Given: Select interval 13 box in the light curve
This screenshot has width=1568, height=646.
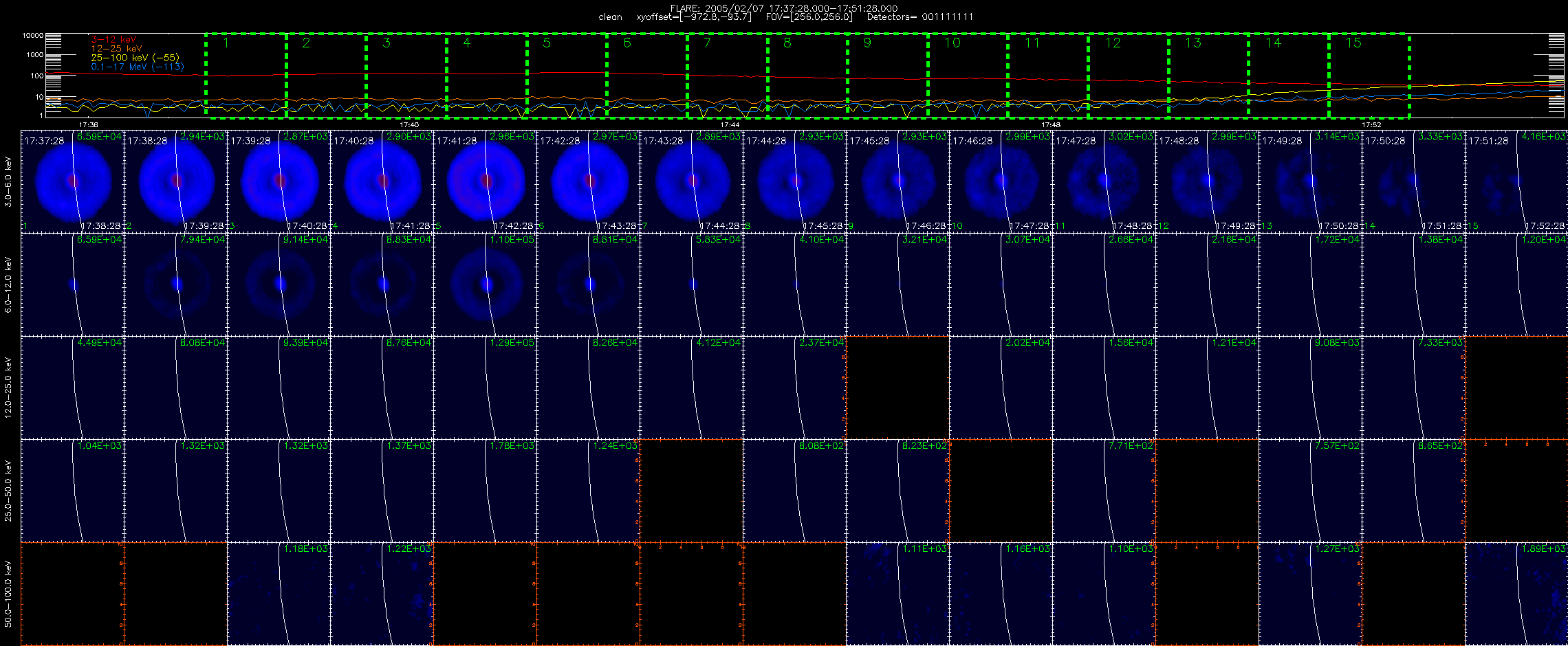Looking at the screenshot, I should coord(1208,76).
